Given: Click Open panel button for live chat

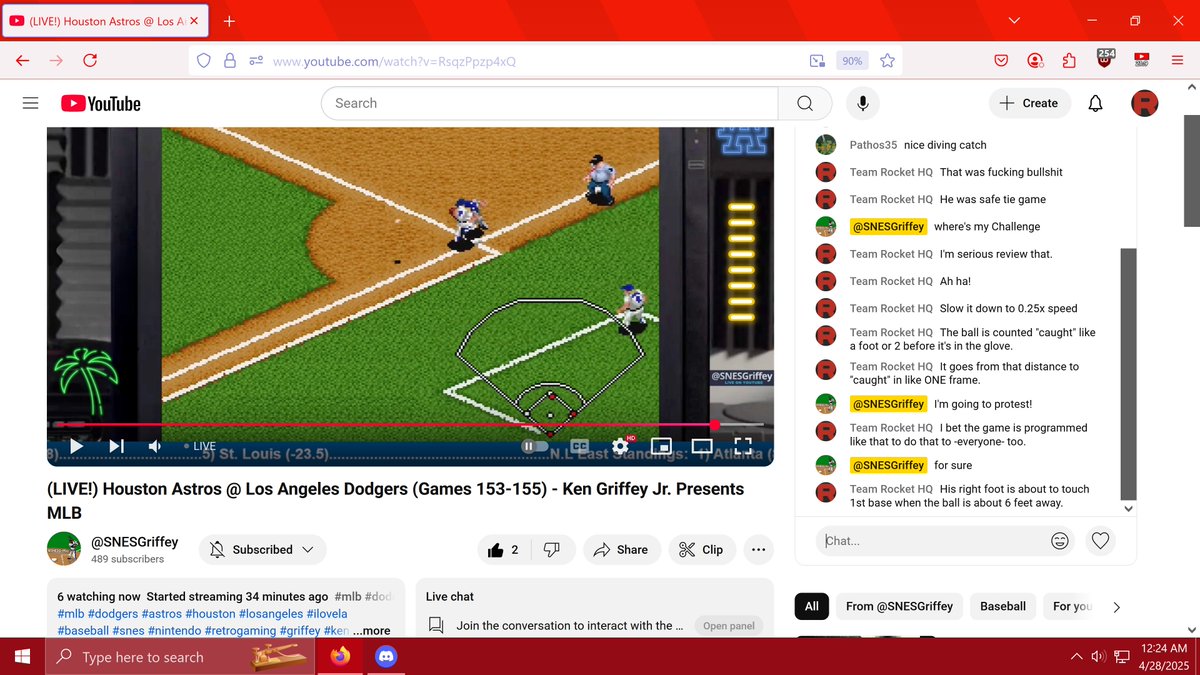Looking at the screenshot, I should coord(728,626).
